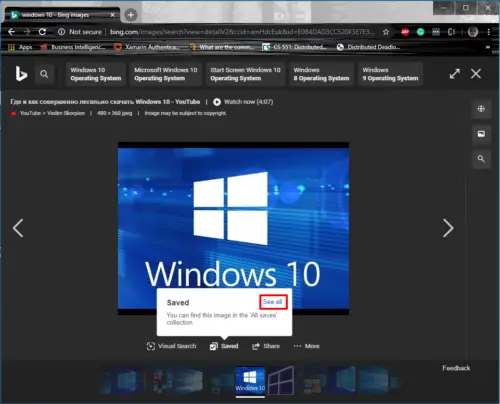Click the address bar URL
The image size is (500, 404).
point(242,32)
